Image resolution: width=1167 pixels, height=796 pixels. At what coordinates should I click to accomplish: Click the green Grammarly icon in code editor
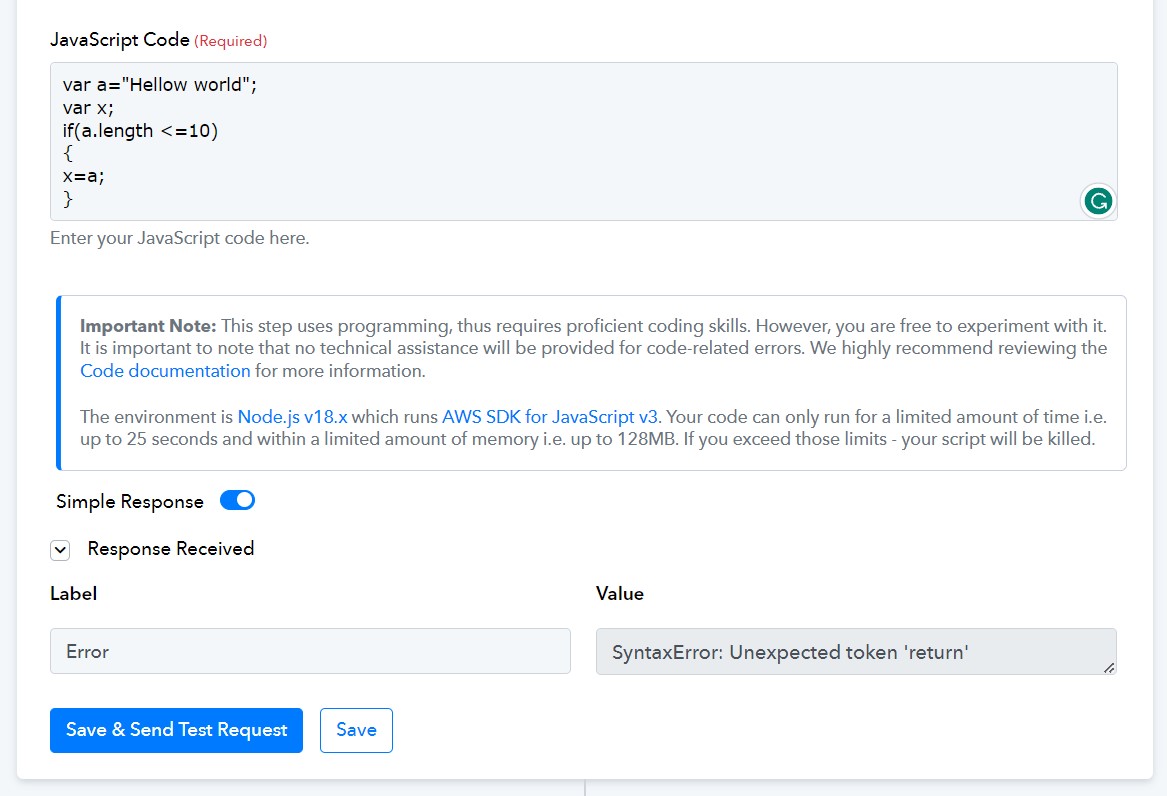point(1098,201)
